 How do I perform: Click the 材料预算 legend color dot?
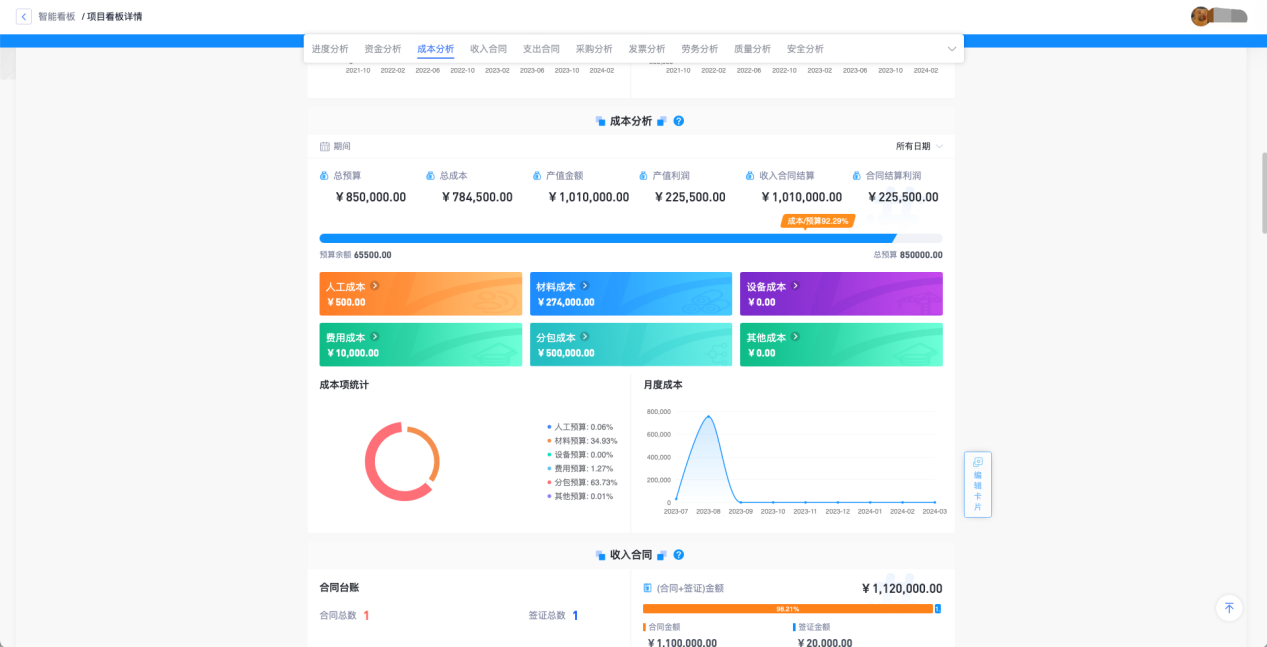click(551, 440)
